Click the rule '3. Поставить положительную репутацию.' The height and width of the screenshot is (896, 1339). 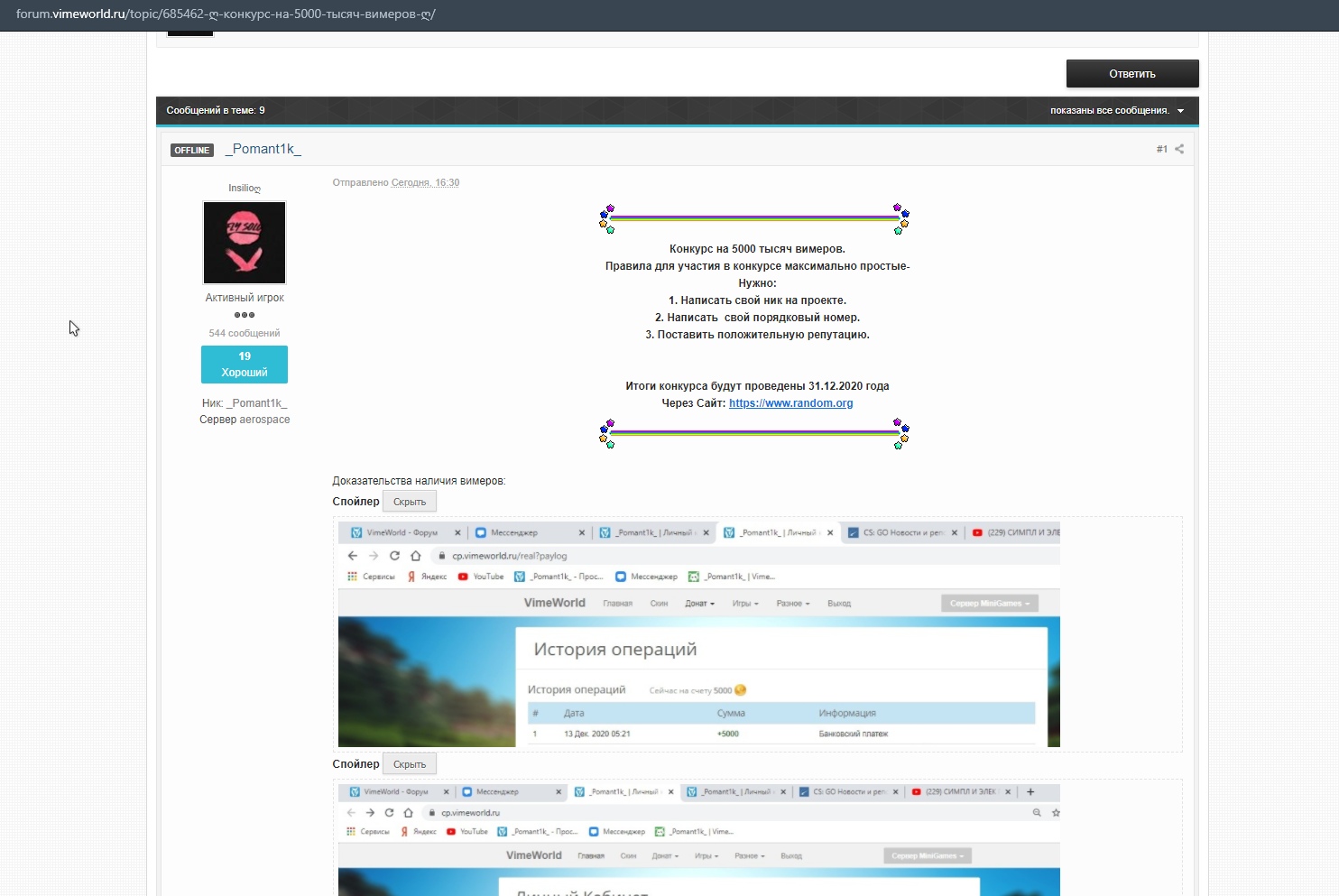tap(758, 335)
